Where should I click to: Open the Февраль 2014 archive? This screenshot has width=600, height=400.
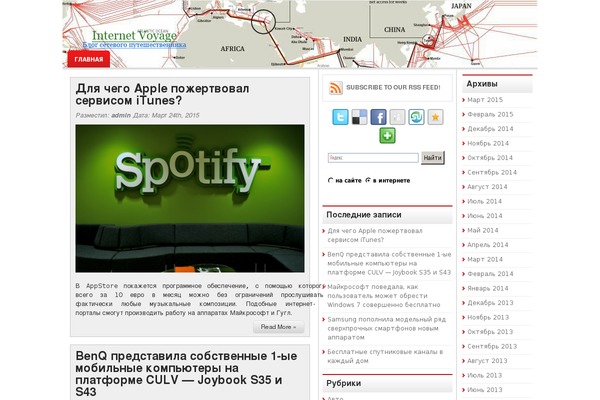tap(490, 274)
